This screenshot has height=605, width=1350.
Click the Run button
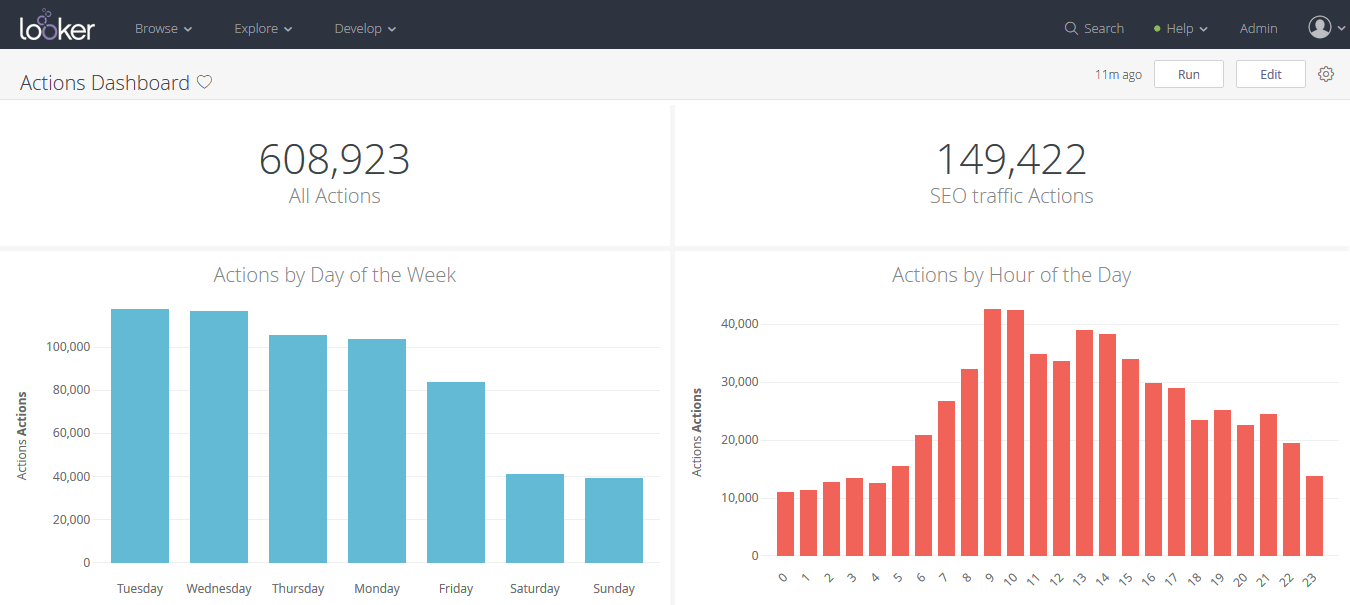tap(1188, 73)
